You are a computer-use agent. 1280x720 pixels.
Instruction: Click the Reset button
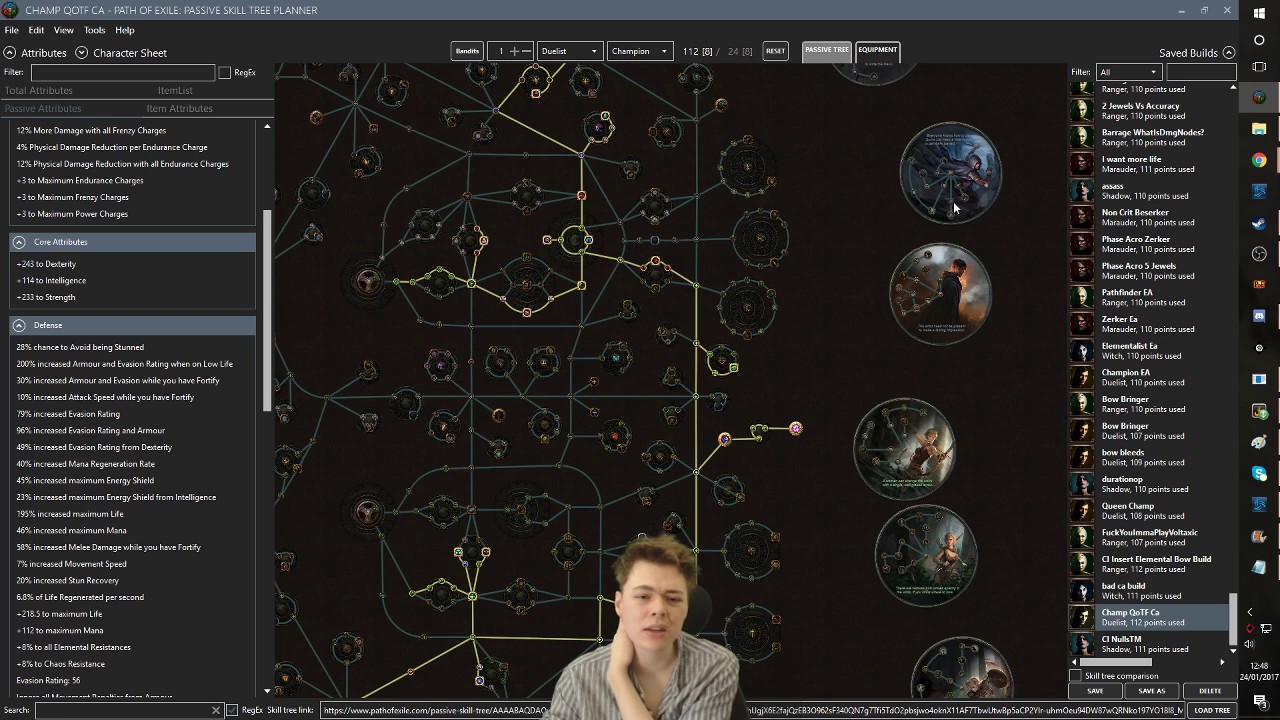(775, 51)
